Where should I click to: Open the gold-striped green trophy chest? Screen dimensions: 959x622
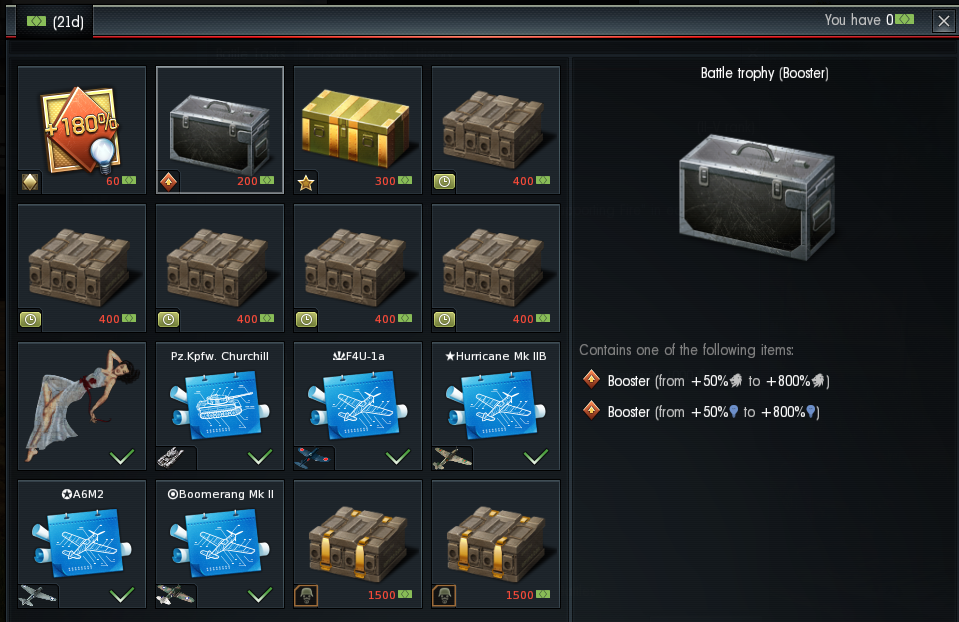click(x=358, y=130)
